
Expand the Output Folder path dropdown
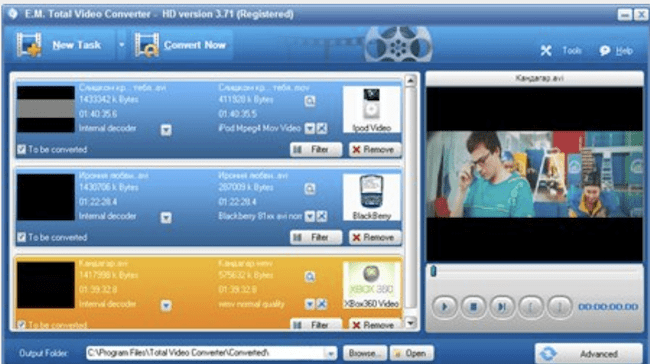tap(330, 354)
